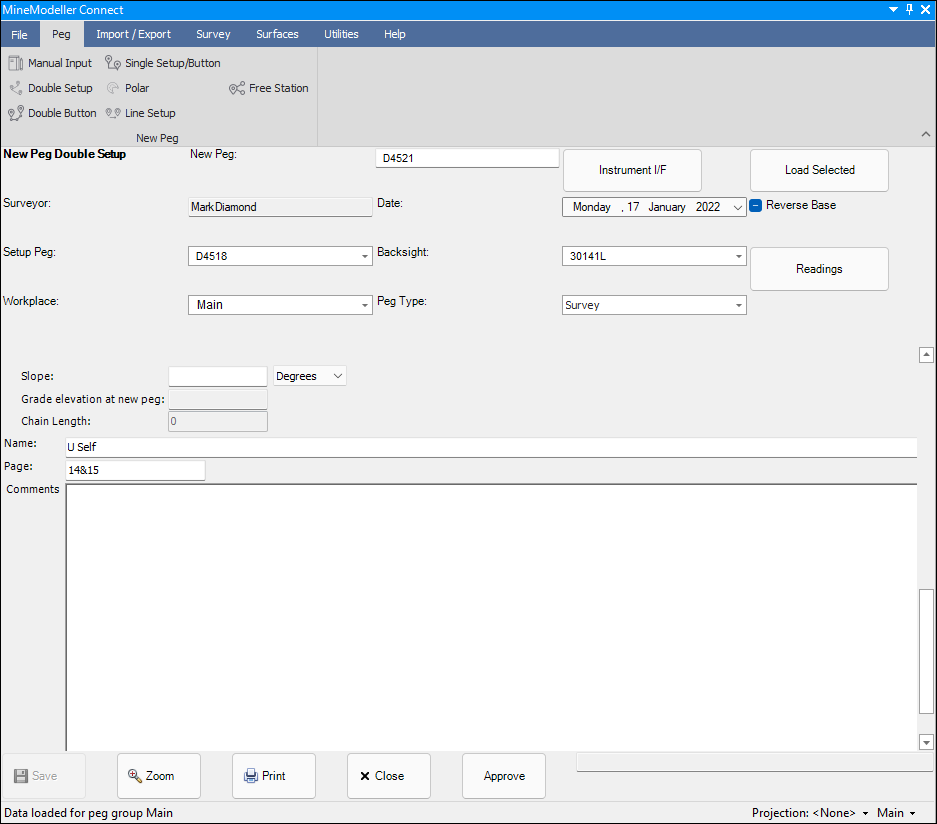The image size is (937, 824).
Task: Open the Backsight dropdown list
Action: pyautogui.click(x=738, y=256)
